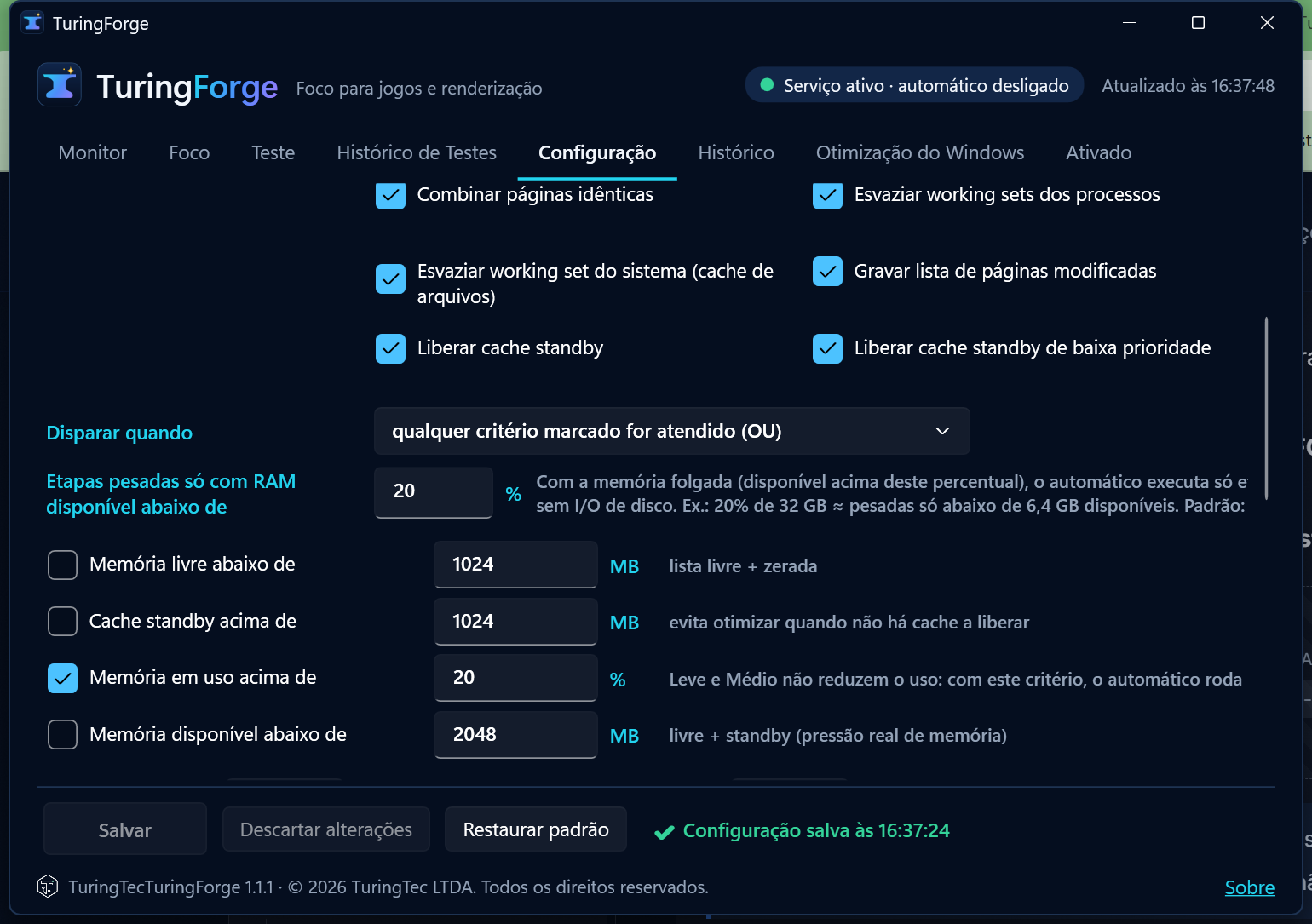Toggle Esvaziar working set do sistema checkbox
Screen dimensions: 1312x924
pos(390,278)
